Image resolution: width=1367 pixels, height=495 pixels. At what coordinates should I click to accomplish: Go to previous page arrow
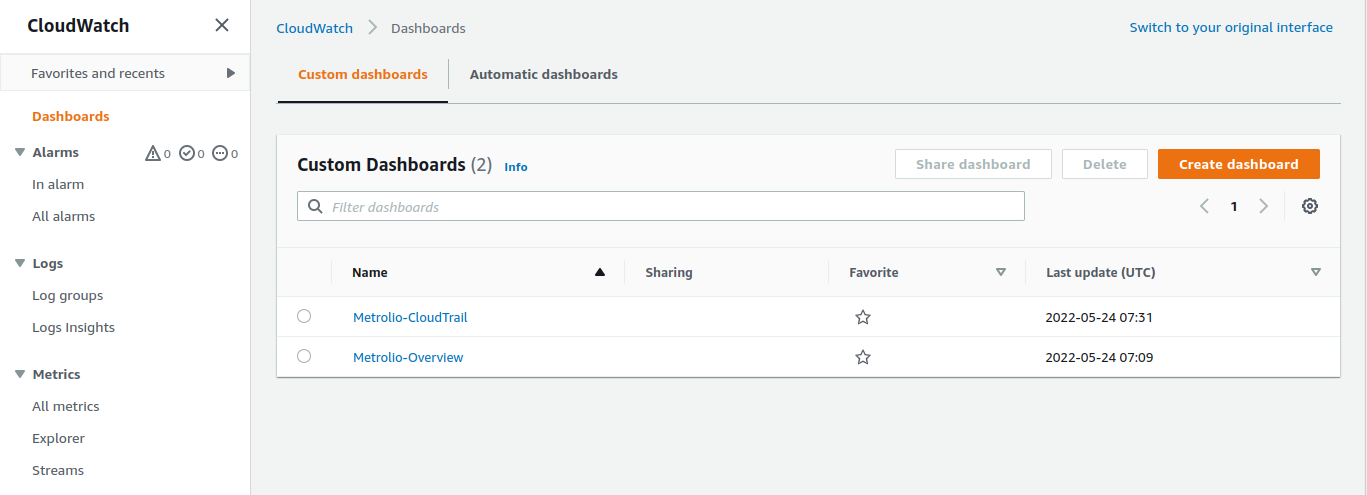tap(1204, 206)
